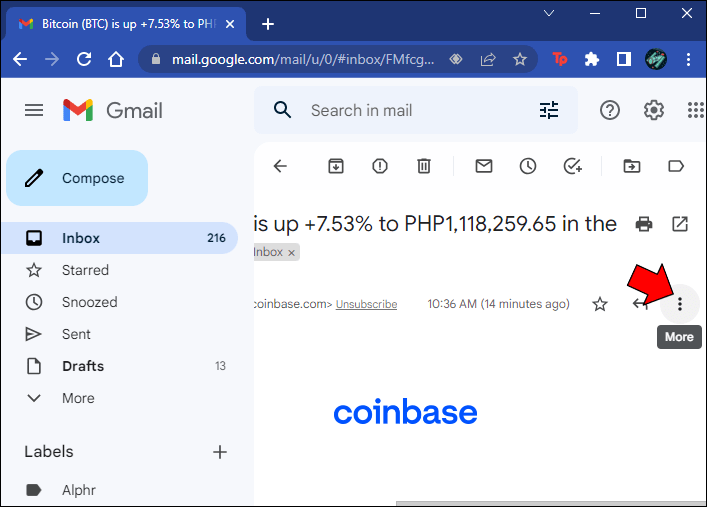Image resolution: width=707 pixels, height=507 pixels.
Task: Open a new browser tab
Action: (x=268, y=24)
